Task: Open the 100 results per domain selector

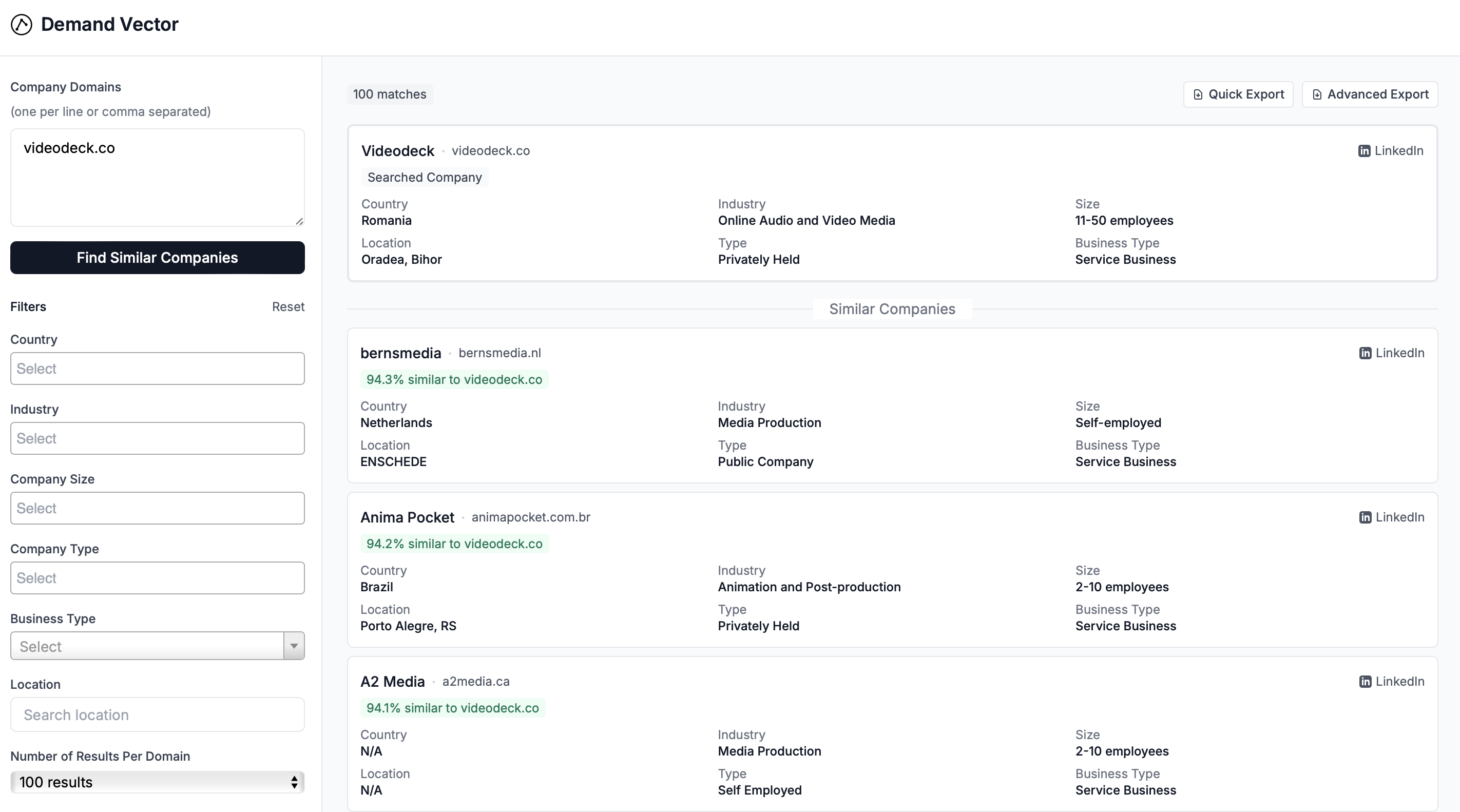Action: point(157,782)
